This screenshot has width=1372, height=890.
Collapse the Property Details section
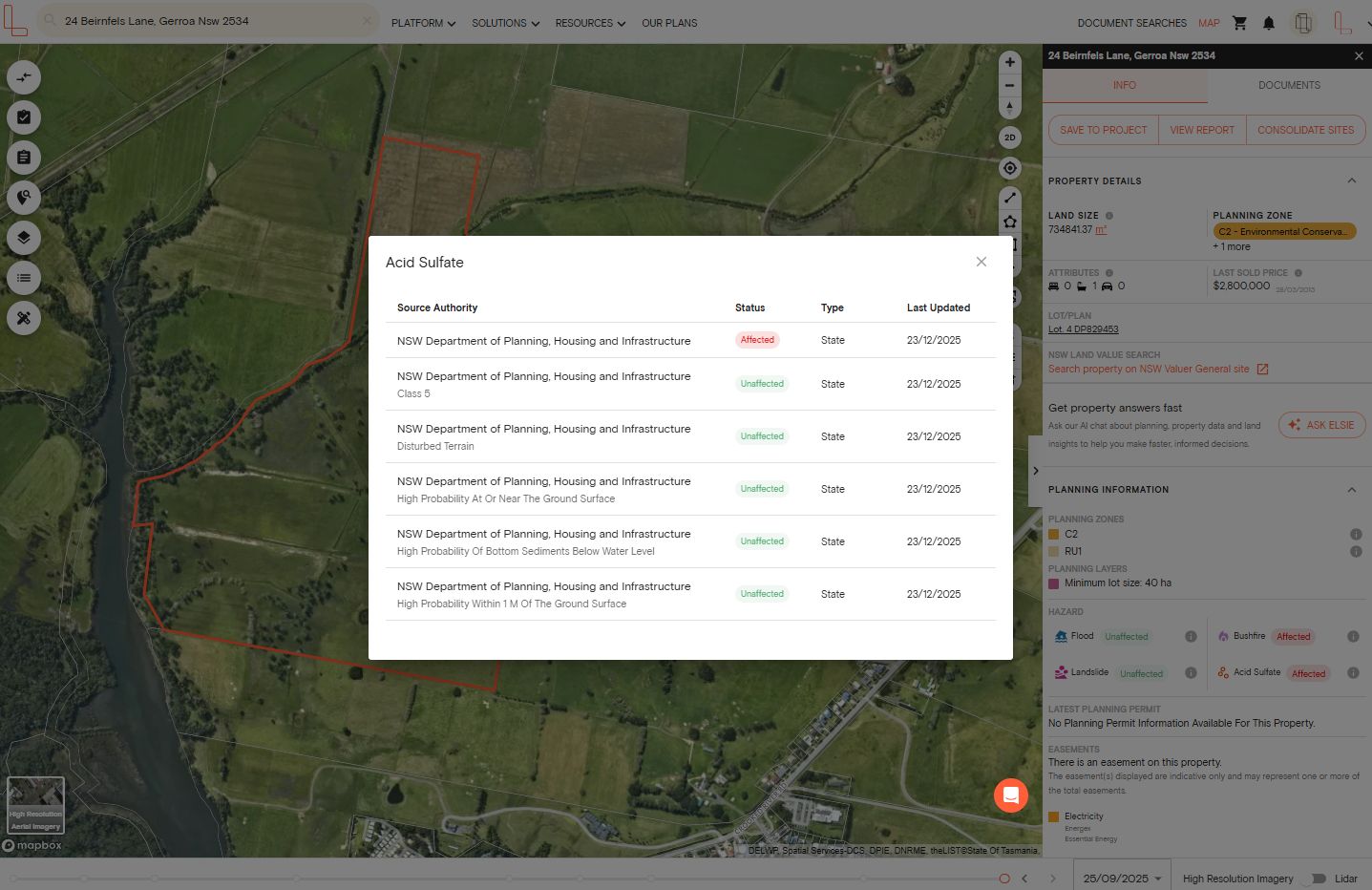pos(1351,180)
